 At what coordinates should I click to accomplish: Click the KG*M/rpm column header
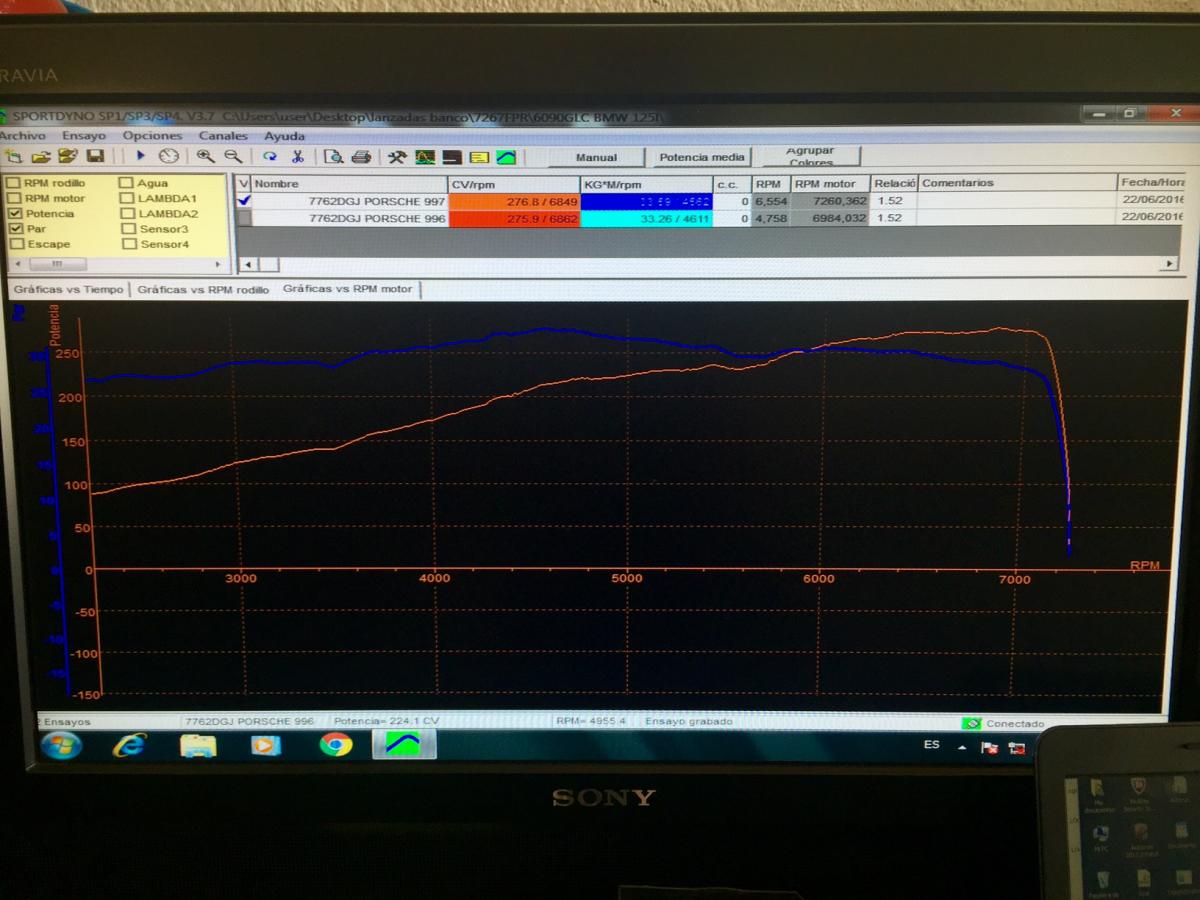[646, 183]
